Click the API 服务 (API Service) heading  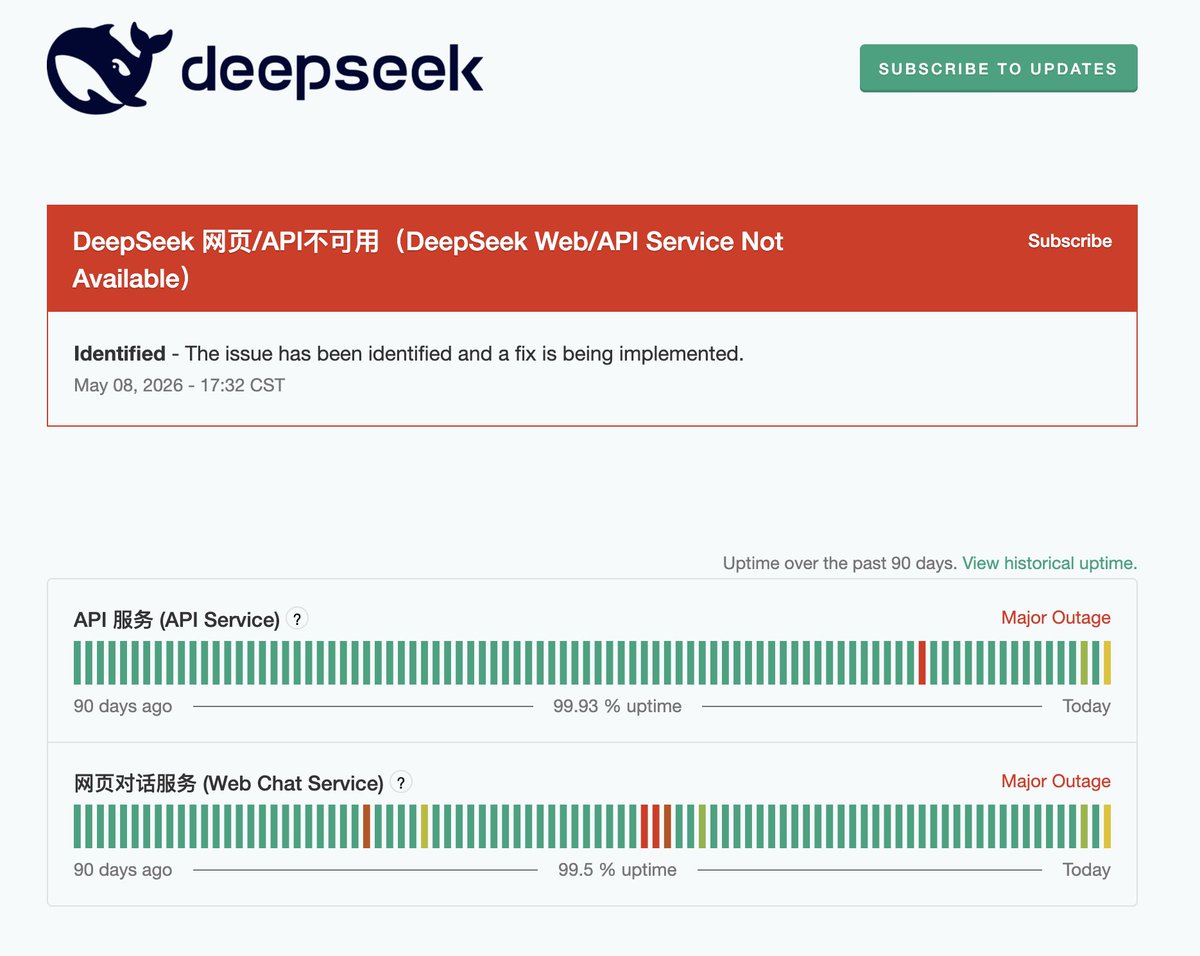tap(176, 620)
